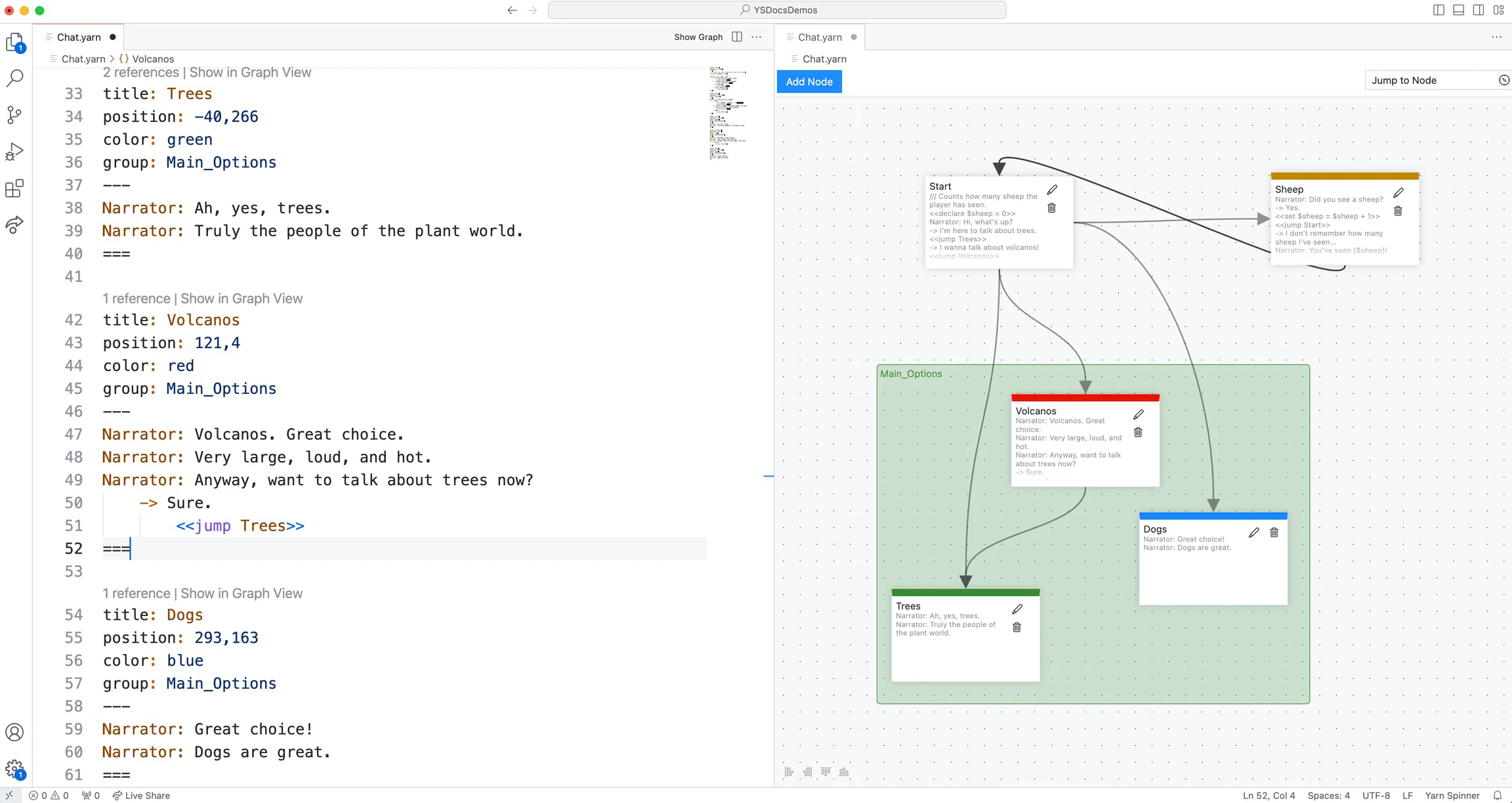The image size is (1512, 803).
Task: Delete the Dogs node with trash icon
Action: (x=1274, y=532)
